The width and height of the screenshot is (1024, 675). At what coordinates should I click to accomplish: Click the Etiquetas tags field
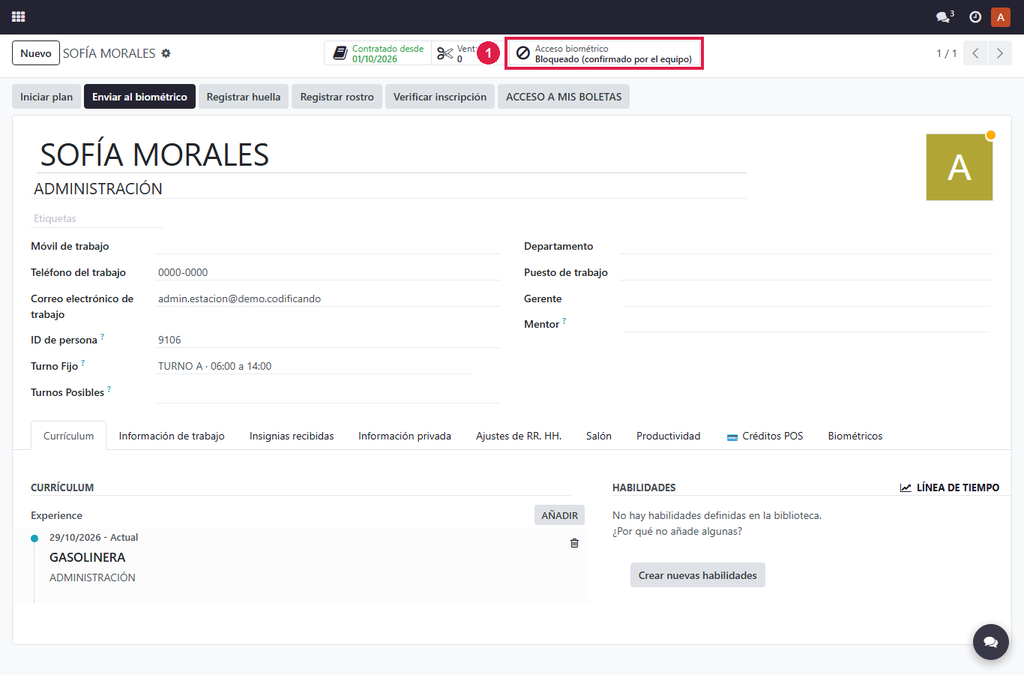click(x=97, y=219)
